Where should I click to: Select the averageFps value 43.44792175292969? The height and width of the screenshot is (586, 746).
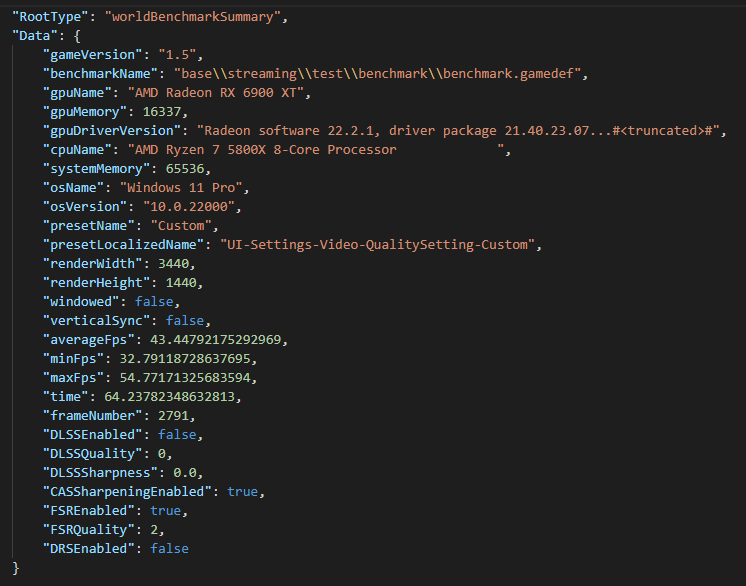[216, 340]
